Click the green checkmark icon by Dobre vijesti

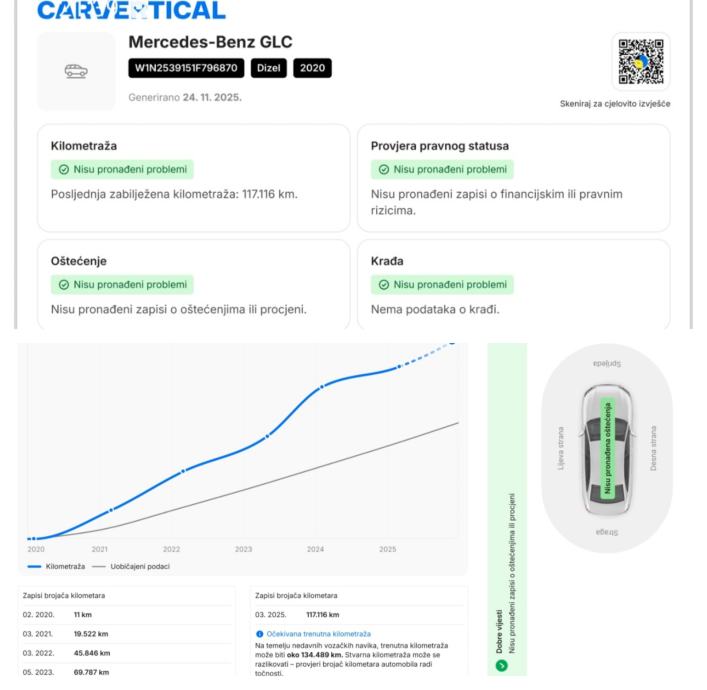tap(501, 664)
